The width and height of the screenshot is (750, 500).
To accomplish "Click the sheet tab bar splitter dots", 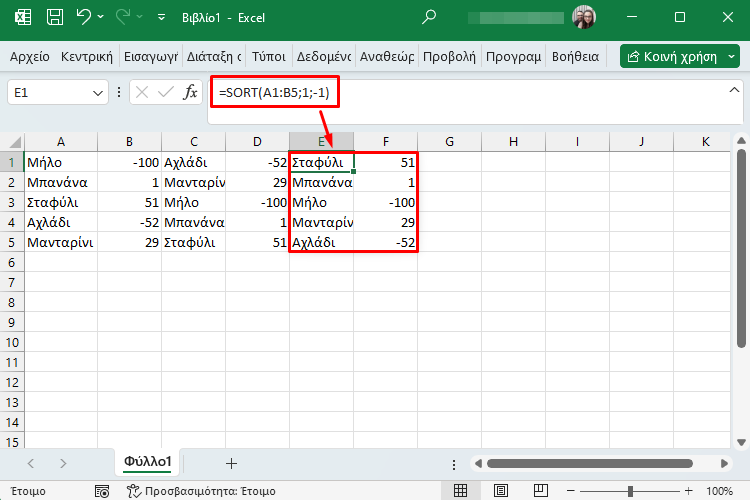I will [453, 464].
